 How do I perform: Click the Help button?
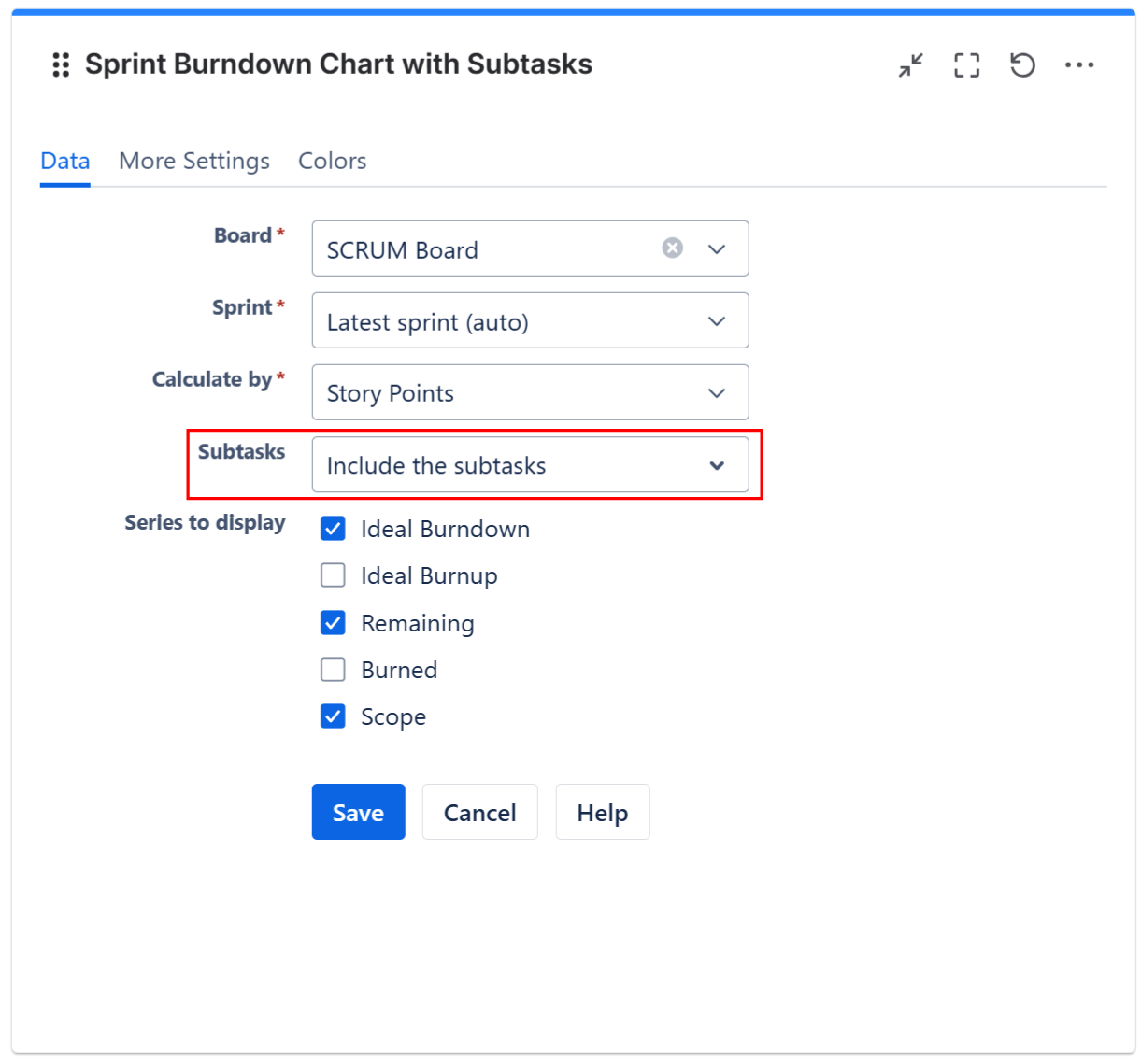(x=602, y=812)
